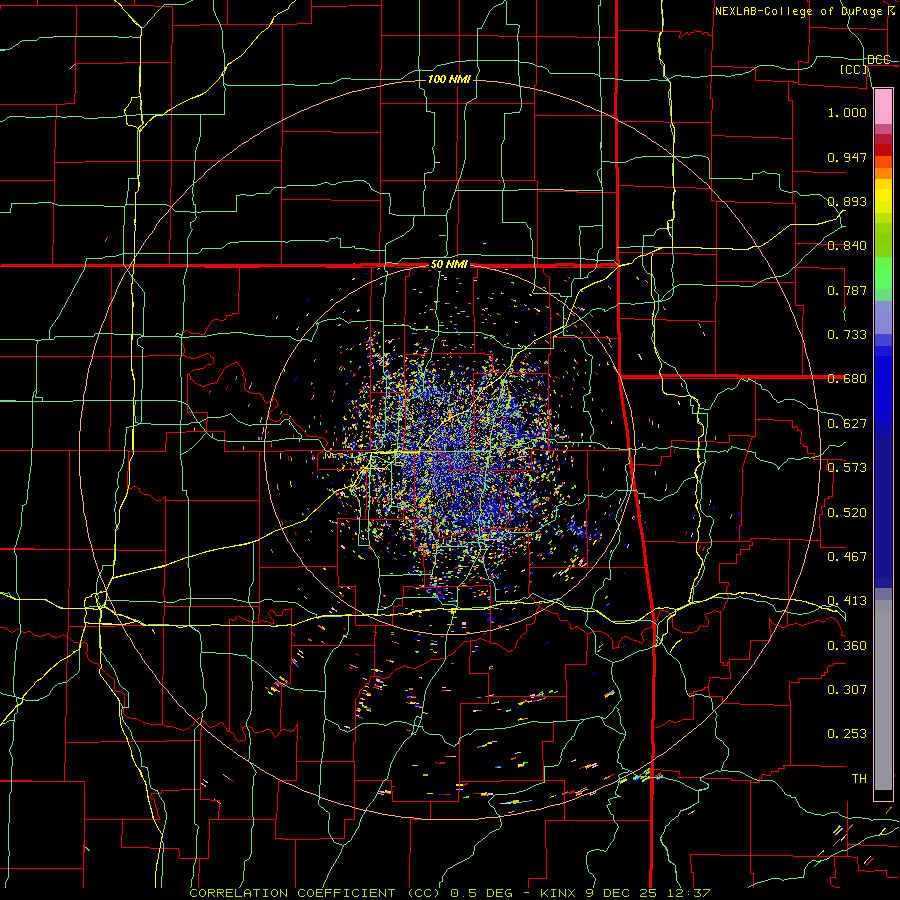Click the 50 NMI range ring label

[449, 265]
